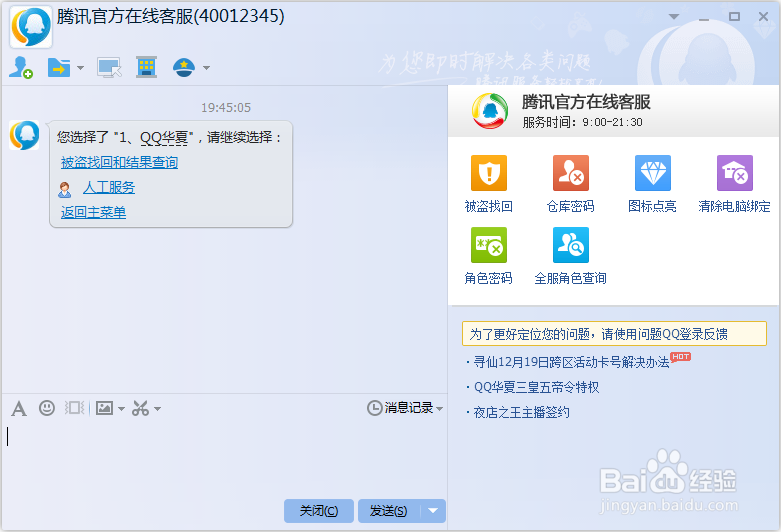This screenshot has height=532, width=781.
Task: Click the 被盗找回和结果查询 link
Action: coord(119,162)
